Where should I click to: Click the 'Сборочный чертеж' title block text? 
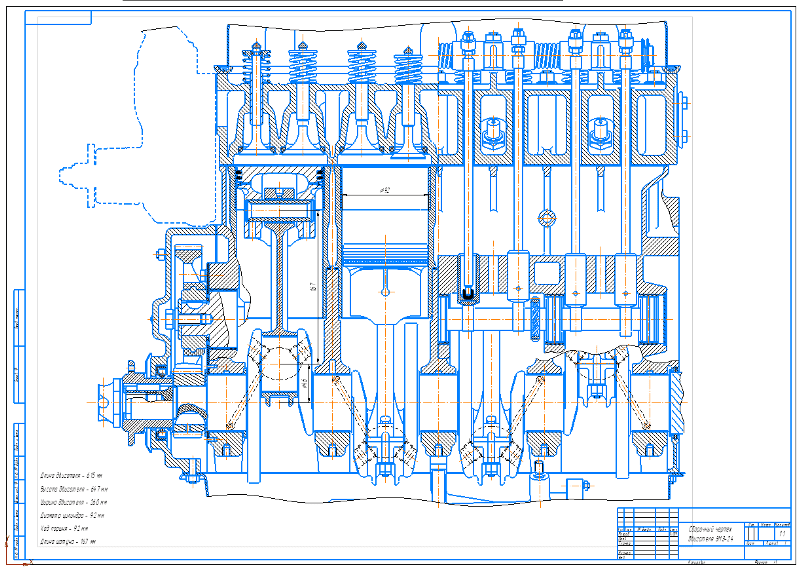point(710,529)
